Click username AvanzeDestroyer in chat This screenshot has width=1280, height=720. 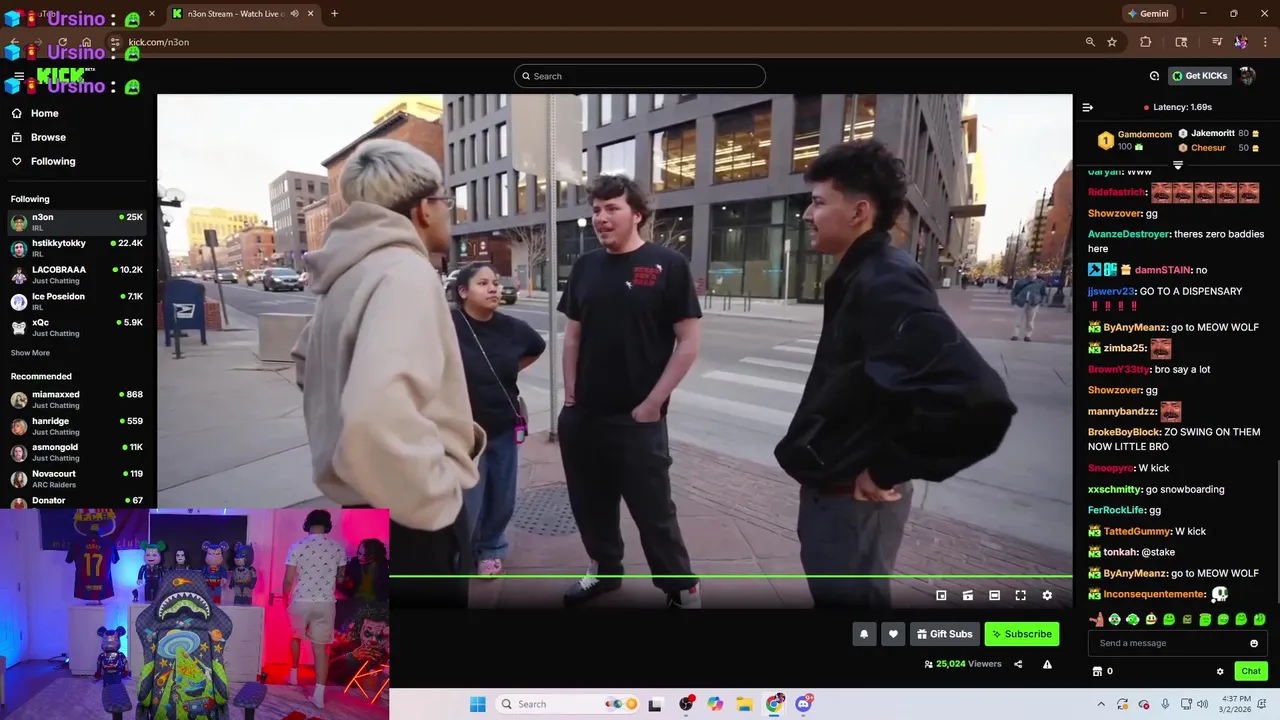[1129, 234]
